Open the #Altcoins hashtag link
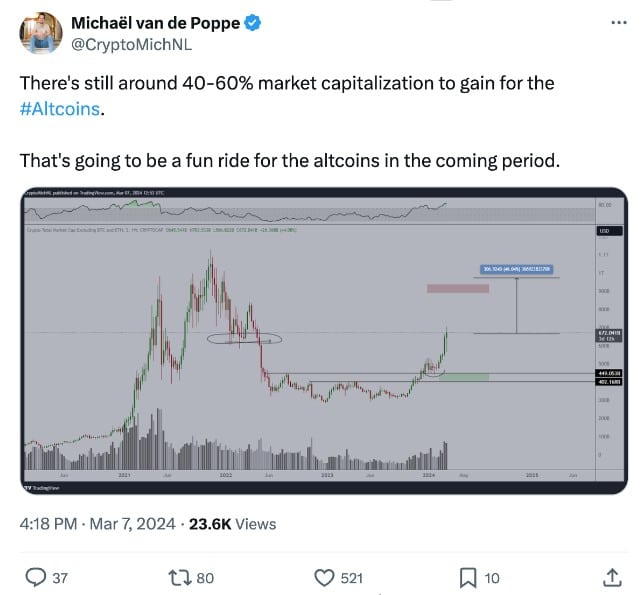This screenshot has width=643, height=595. point(61,108)
